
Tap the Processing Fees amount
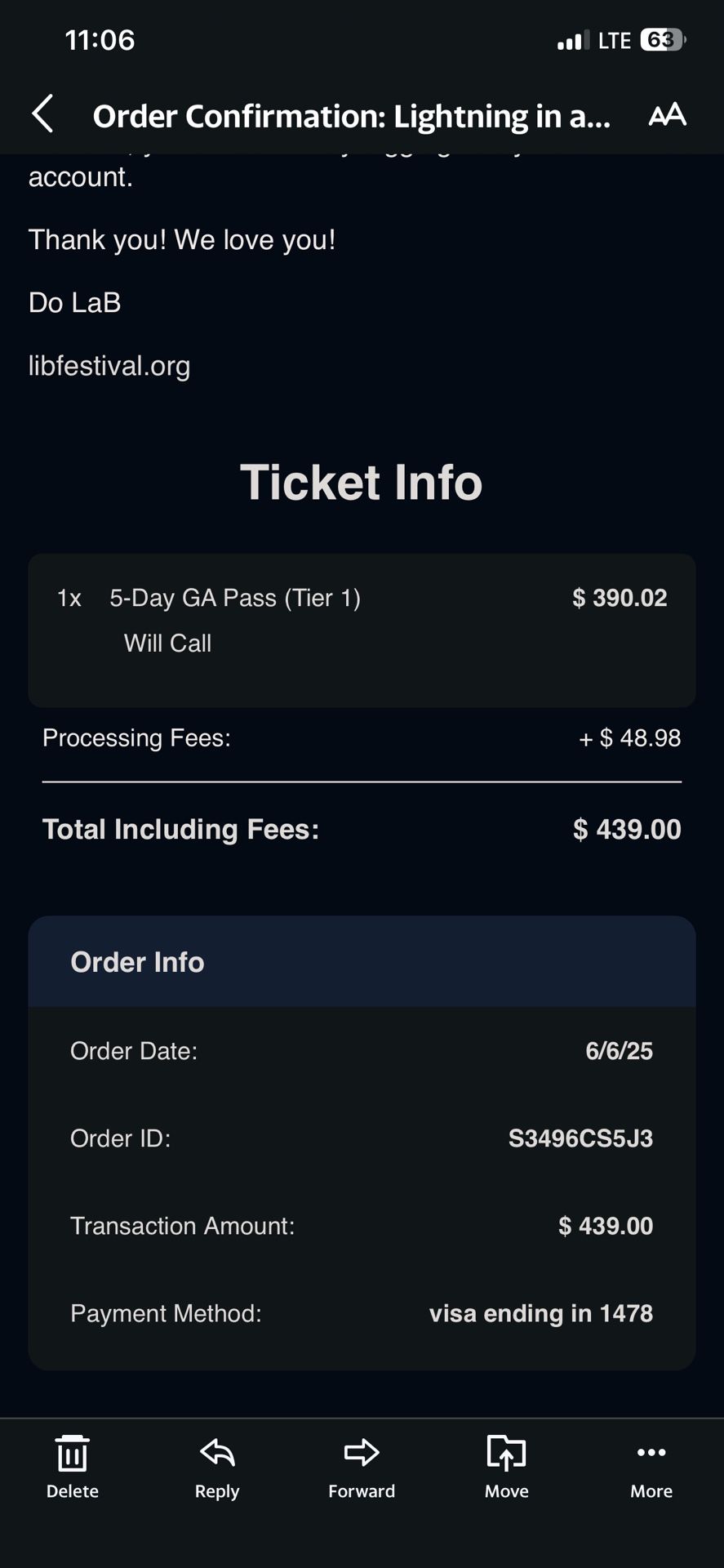[629, 737]
